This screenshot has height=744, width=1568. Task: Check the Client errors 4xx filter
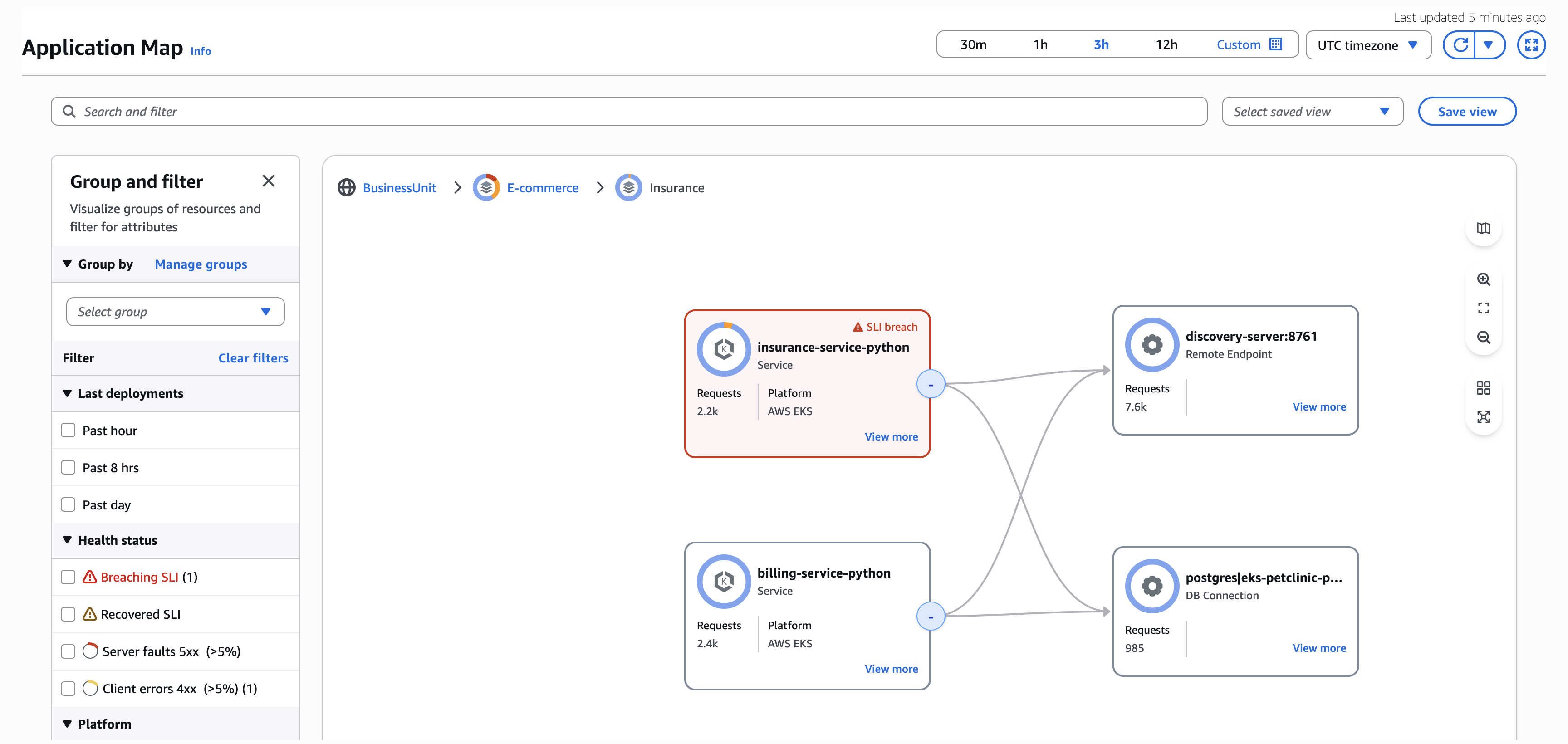(68, 688)
